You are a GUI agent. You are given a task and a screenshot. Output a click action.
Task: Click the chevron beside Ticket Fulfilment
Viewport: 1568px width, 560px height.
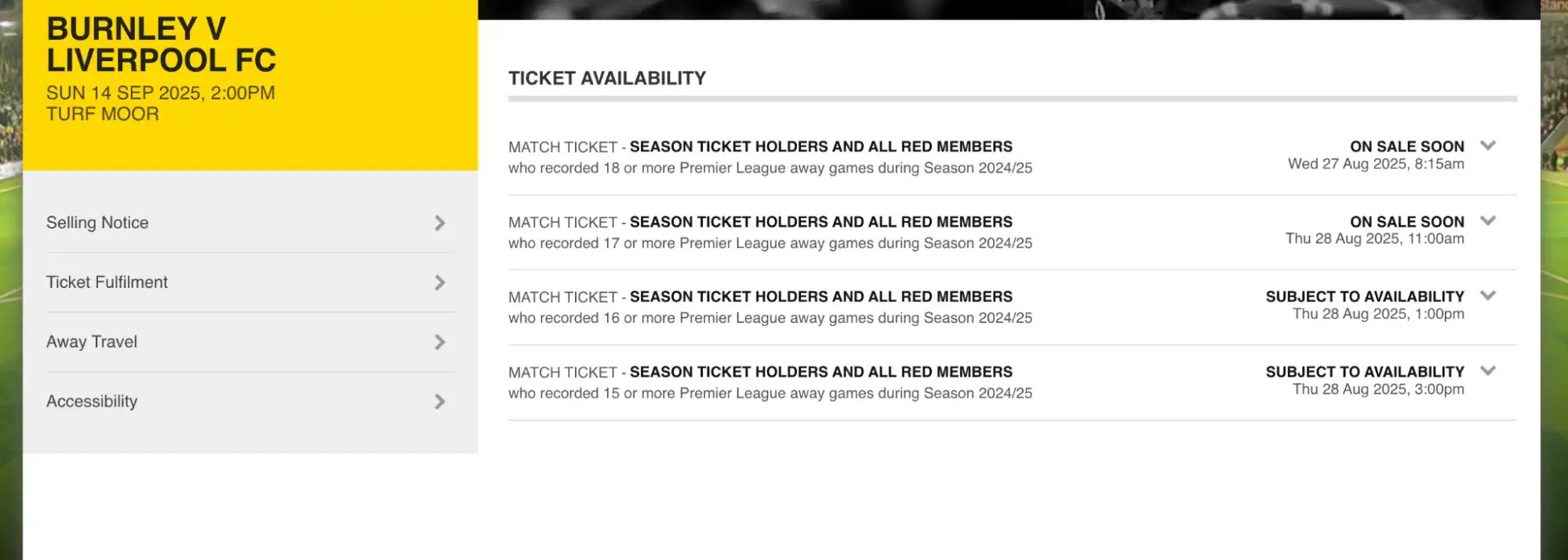pyautogui.click(x=440, y=282)
